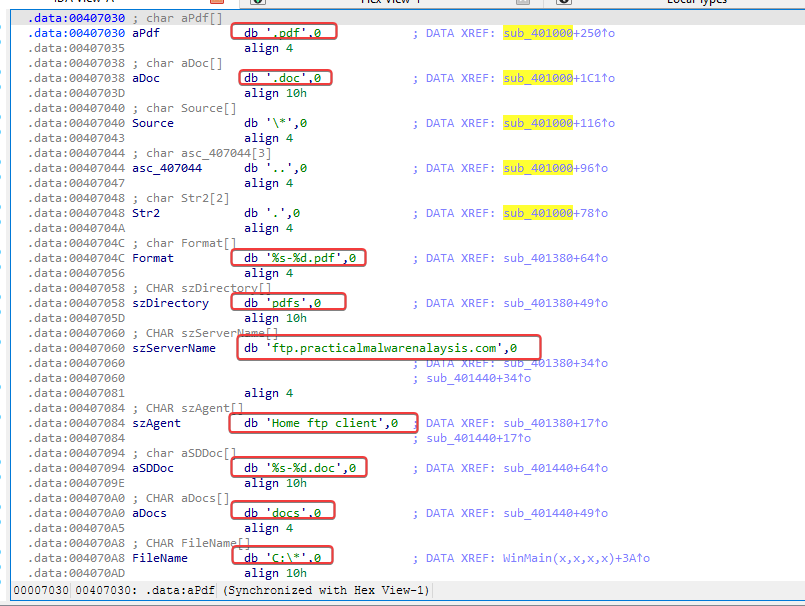Select the '%s-%d.pdf' format string
805x606 pixels.
click(x=300, y=258)
